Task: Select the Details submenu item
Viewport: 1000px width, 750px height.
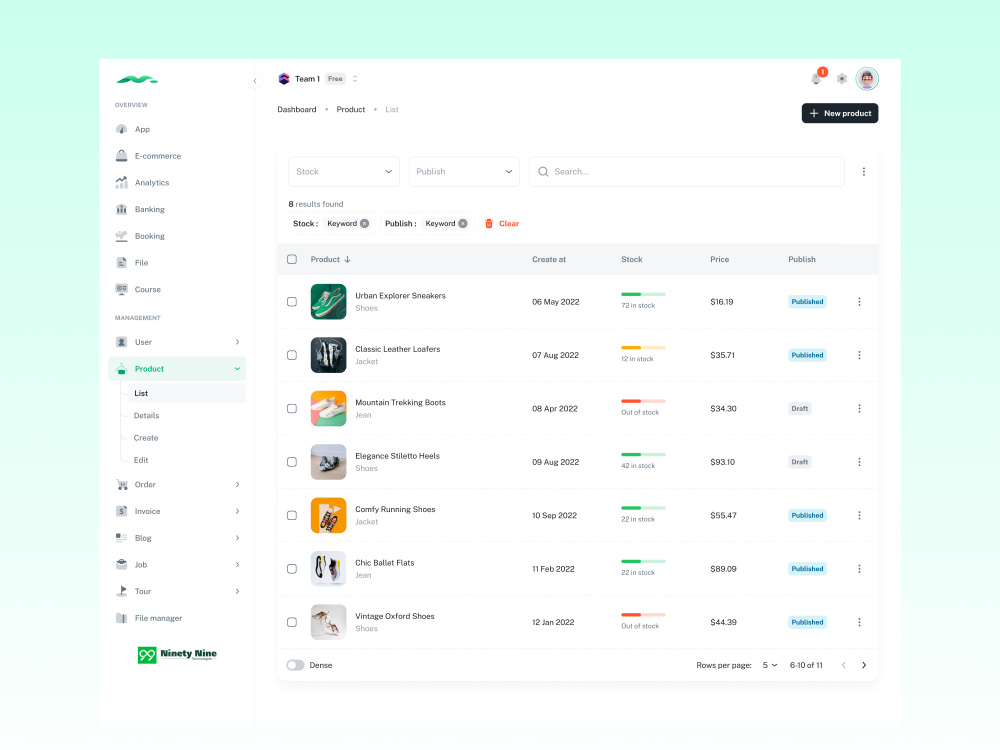Action: pos(186,416)
